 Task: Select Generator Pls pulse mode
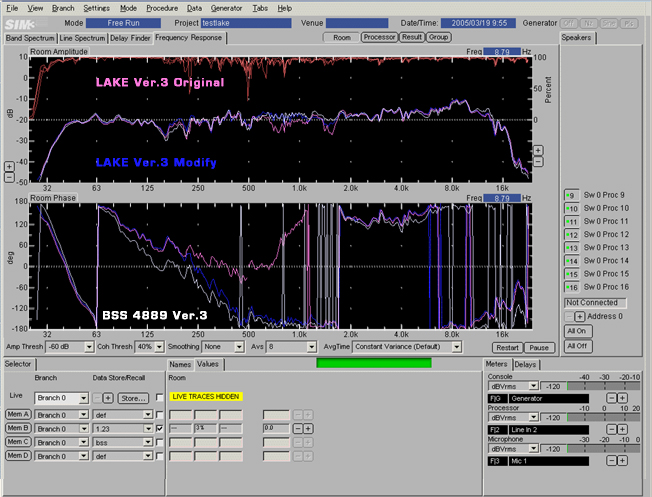[x=629, y=23]
